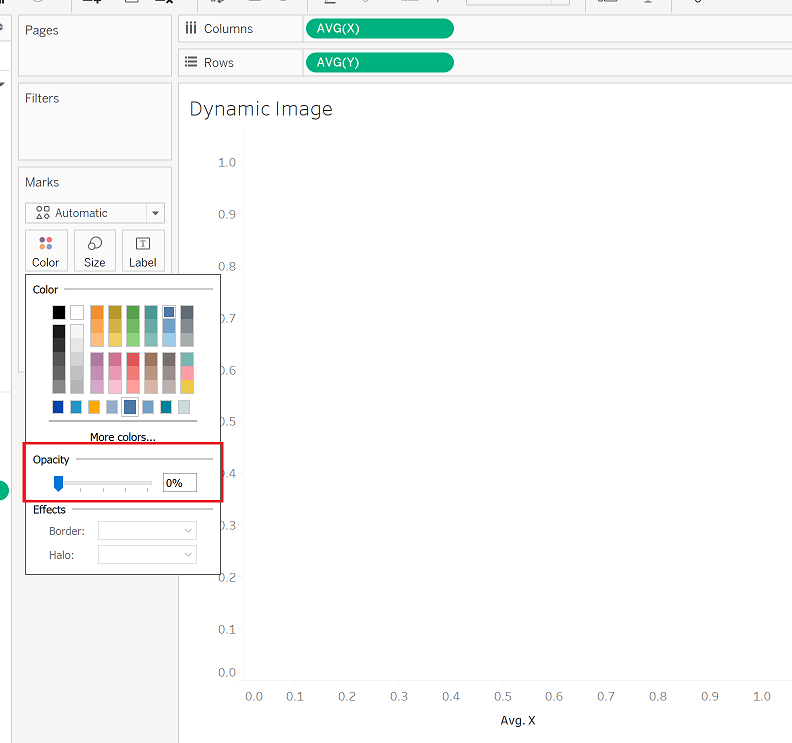This screenshot has width=792, height=743.
Task: Open the Color marks card button
Action: tap(46, 251)
